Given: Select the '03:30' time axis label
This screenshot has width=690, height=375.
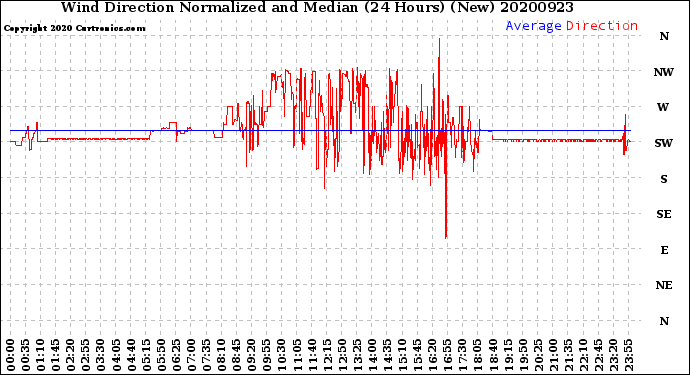Looking at the screenshot, I should click(101, 355).
